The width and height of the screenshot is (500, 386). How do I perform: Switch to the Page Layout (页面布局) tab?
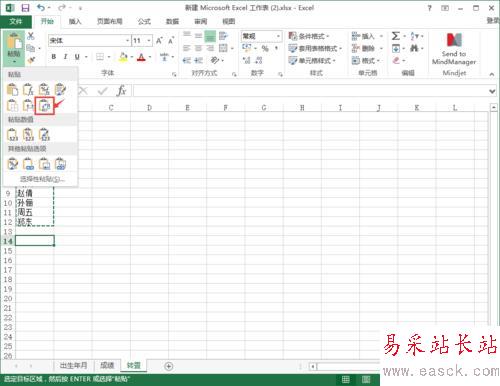pyautogui.click(x=110, y=22)
